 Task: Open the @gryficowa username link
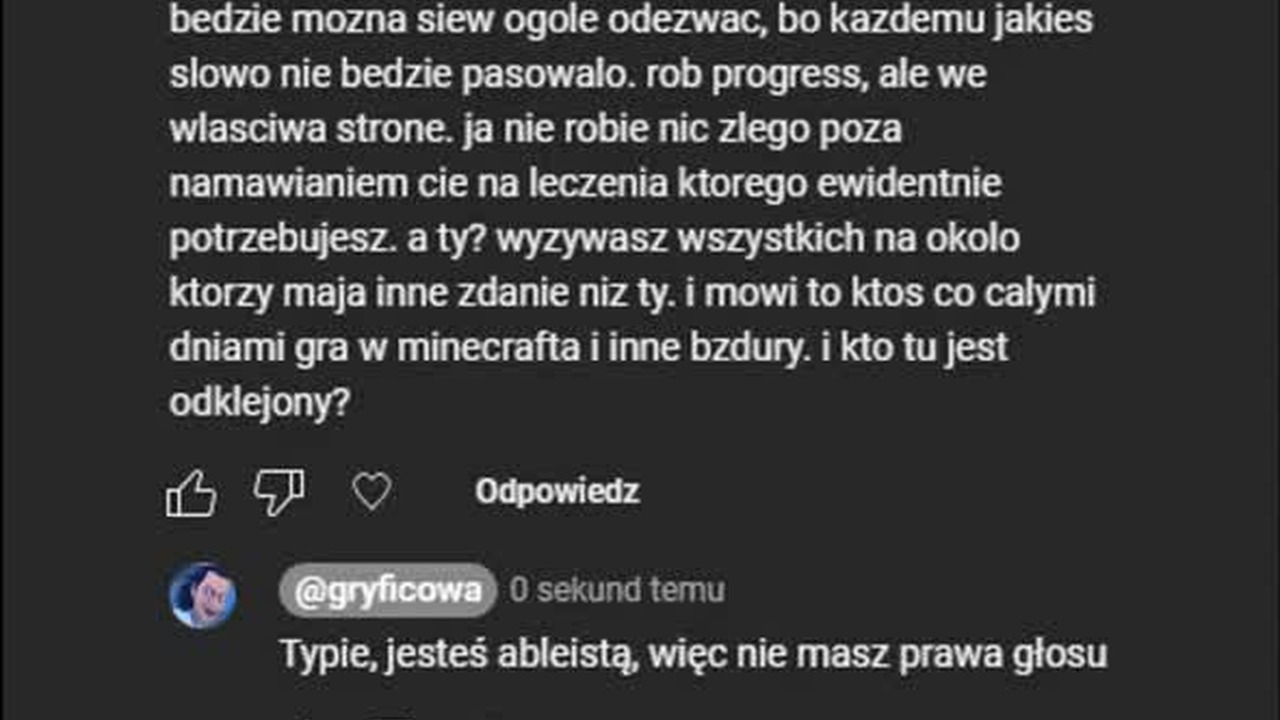click(388, 591)
